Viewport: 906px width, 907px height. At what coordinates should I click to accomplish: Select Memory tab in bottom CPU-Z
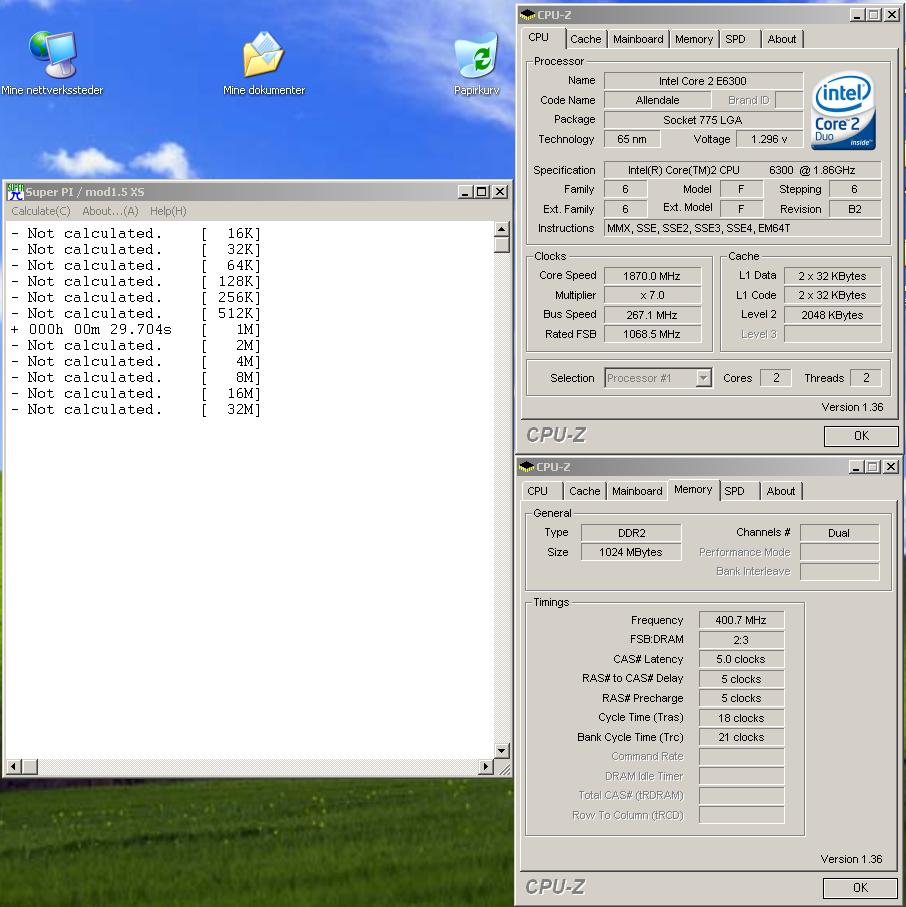(x=693, y=489)
